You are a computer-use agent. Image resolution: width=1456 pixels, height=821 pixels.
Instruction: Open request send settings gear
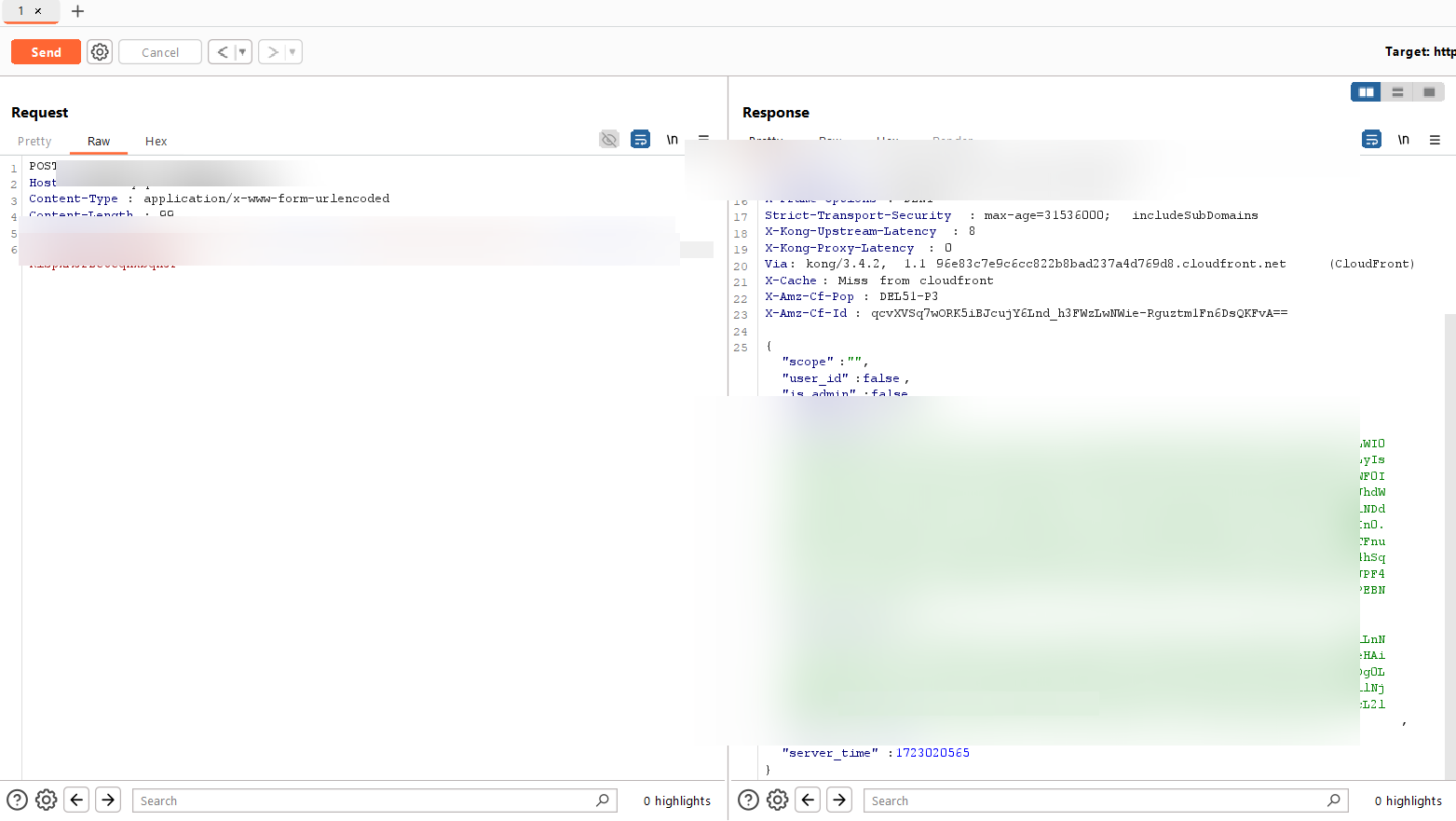click(100, 52)
